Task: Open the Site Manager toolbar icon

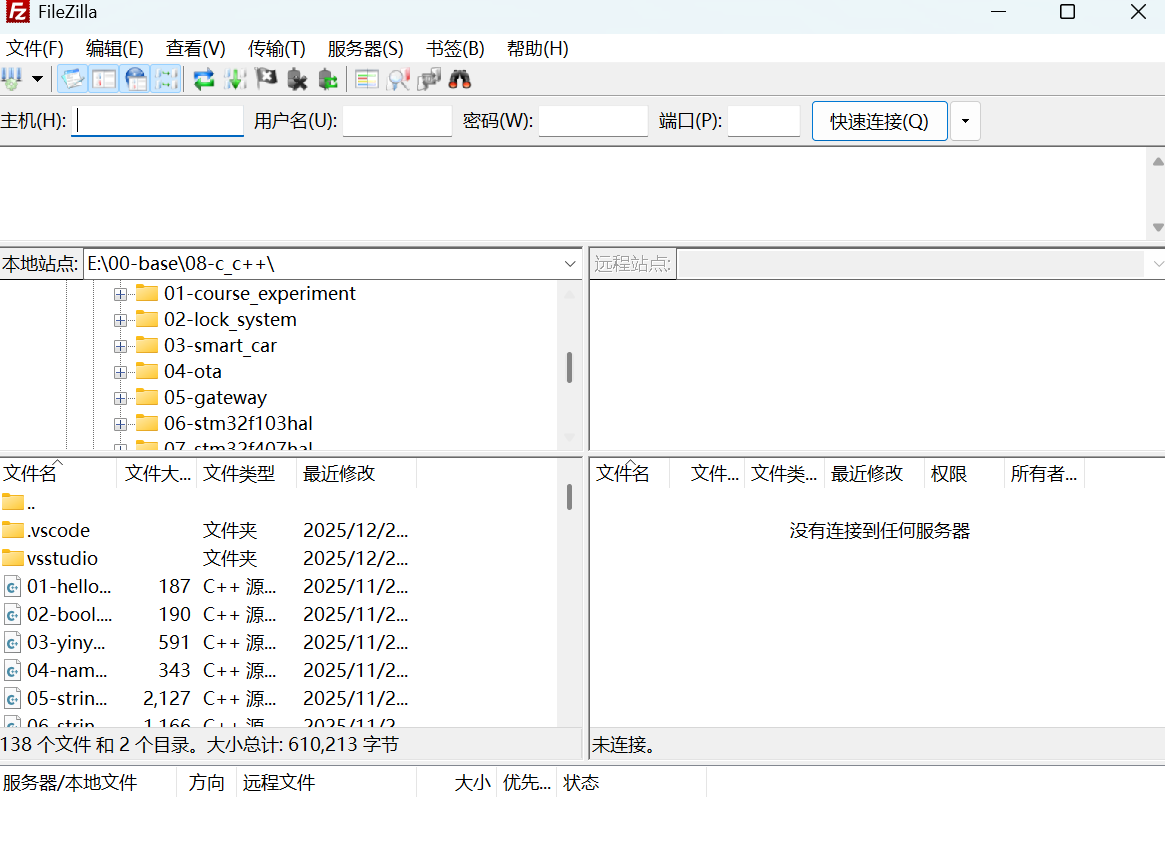Action: pyautogui.click(x=12, y=79)
